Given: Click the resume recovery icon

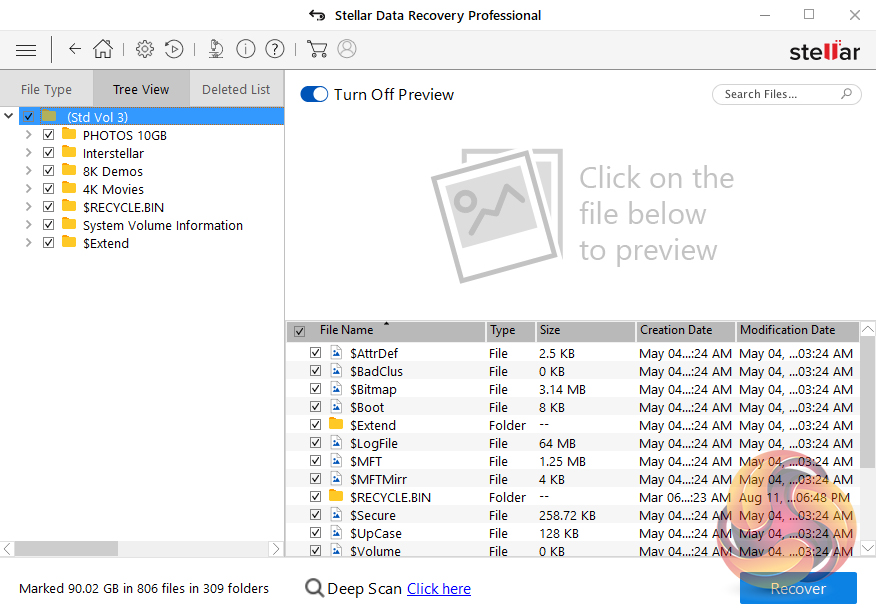Looking at the screenshot, I should pos(174,49).
